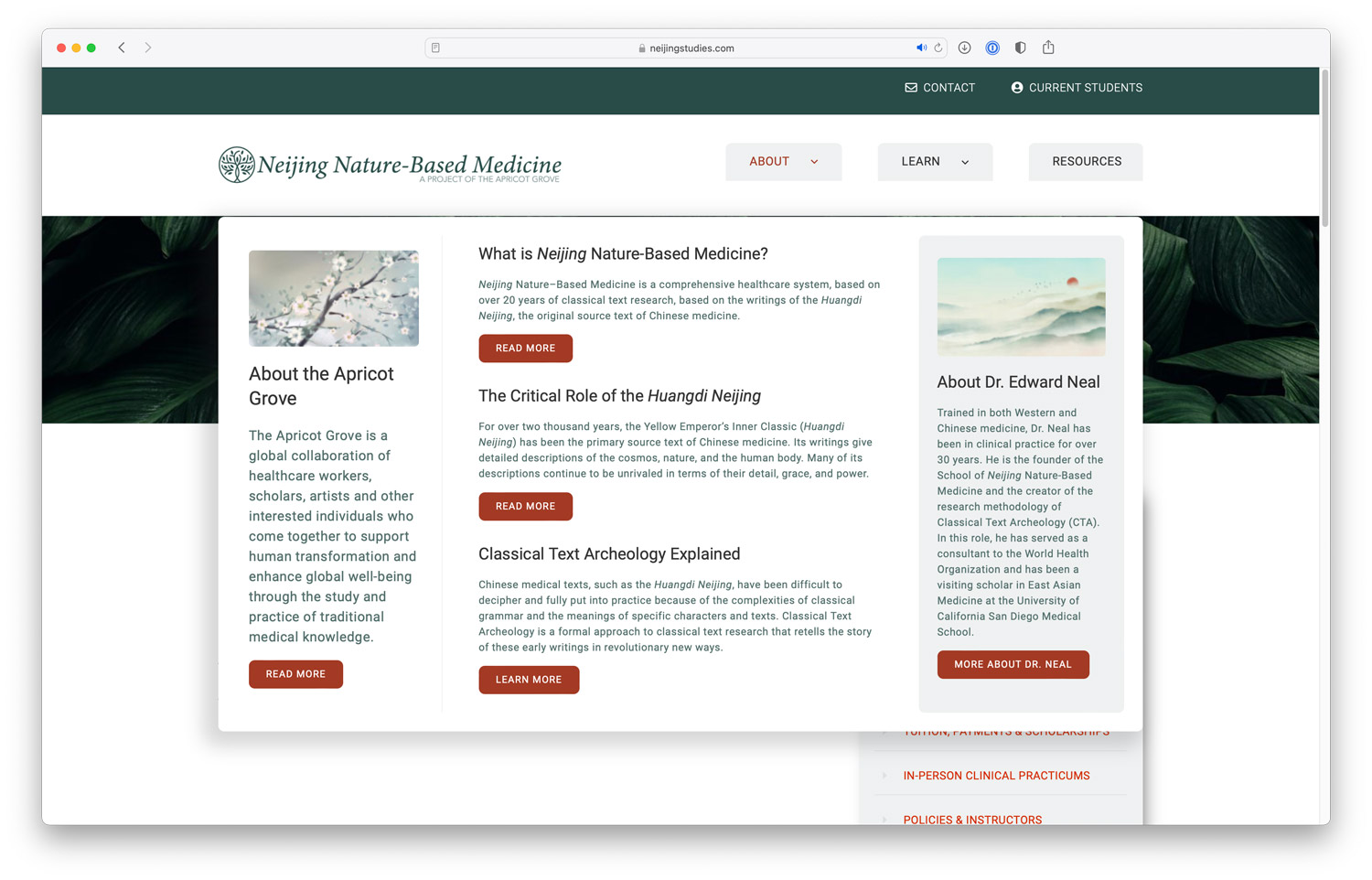Click More About Dr. Neal button
This screenshot has width=1372, height=880.
1013,665
